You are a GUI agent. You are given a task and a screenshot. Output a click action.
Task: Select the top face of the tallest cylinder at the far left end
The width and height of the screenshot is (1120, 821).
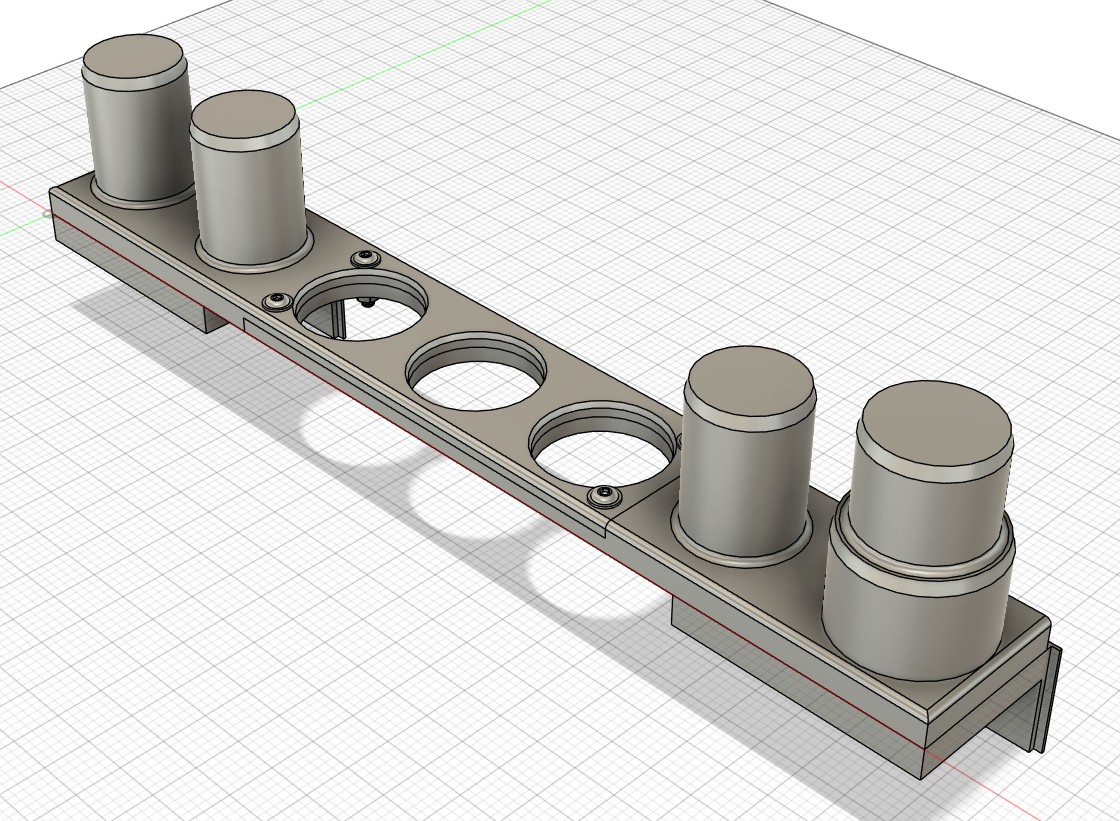134,56
